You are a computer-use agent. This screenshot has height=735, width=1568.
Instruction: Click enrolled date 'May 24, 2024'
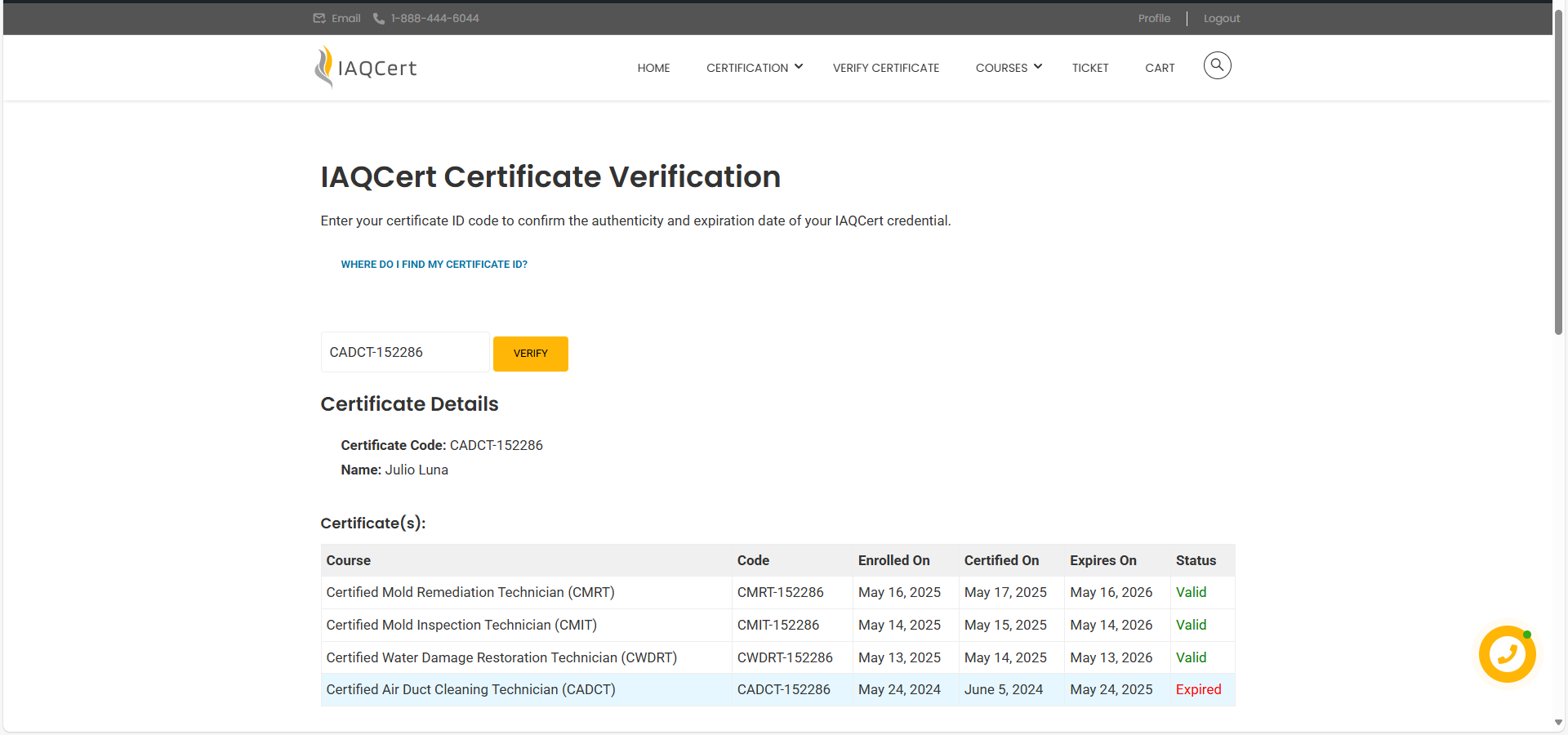click(899, 689)
